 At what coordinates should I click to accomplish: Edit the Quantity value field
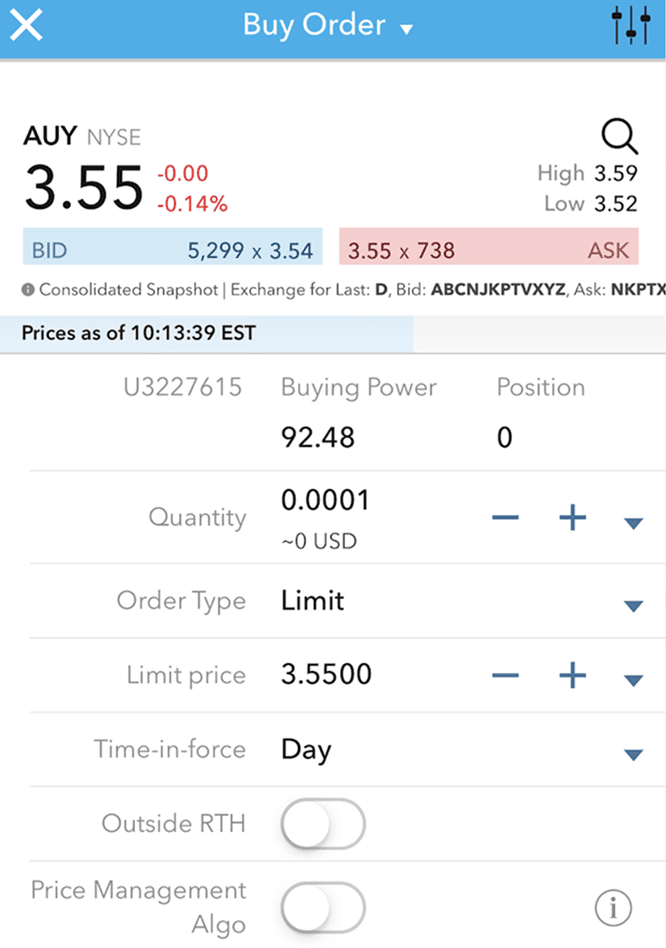pos(326,500)
